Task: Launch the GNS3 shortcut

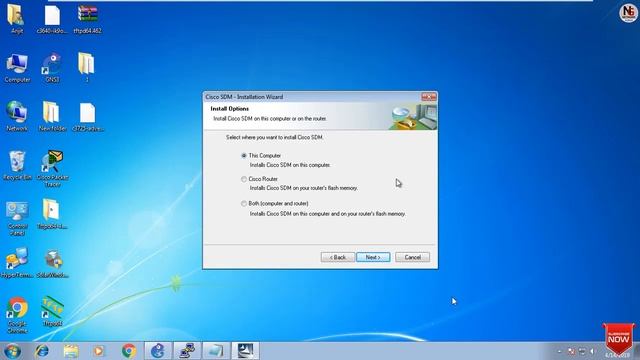Action: tap(52, 68)
